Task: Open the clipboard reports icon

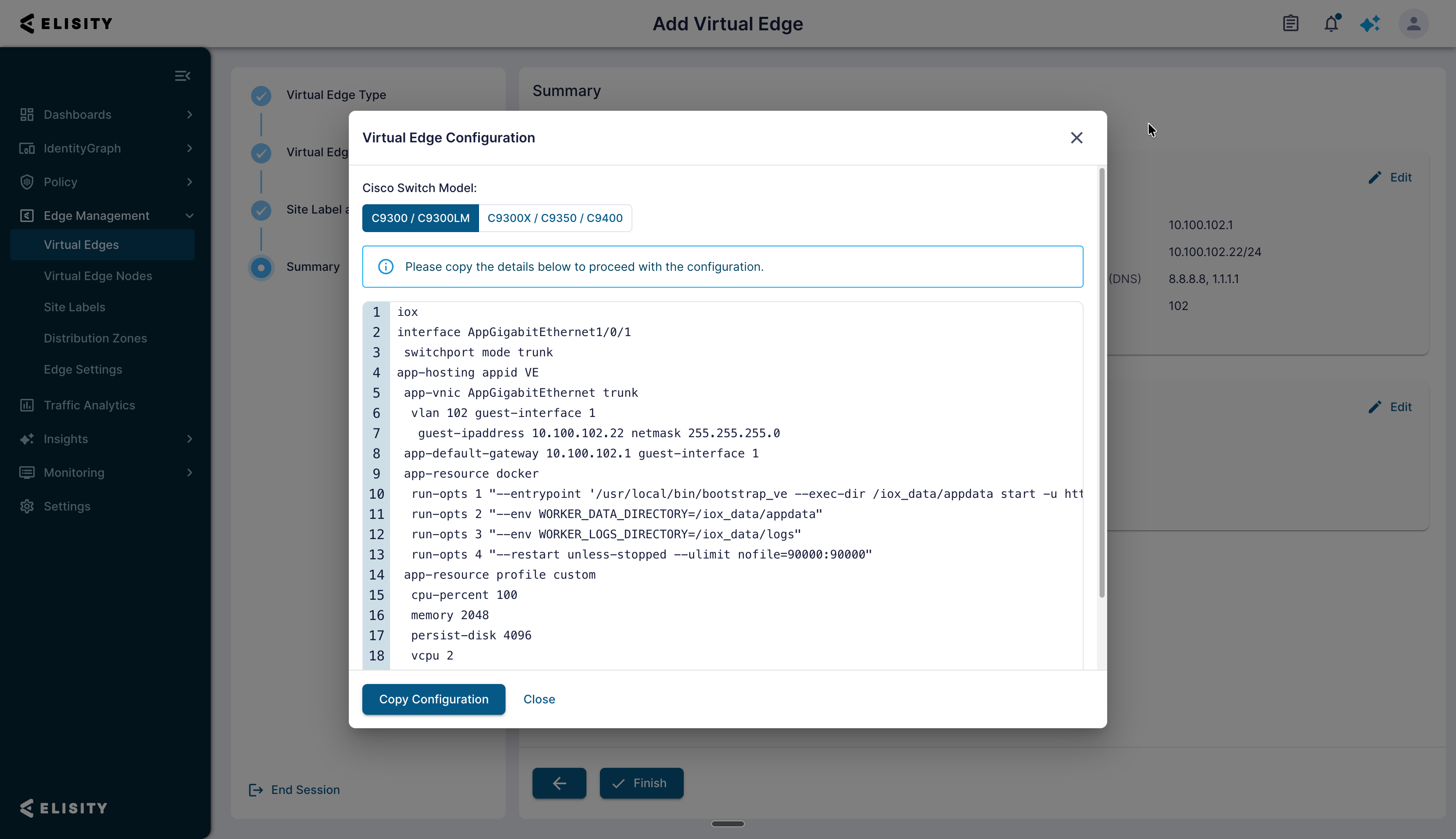Action: tap(1290, 24)
